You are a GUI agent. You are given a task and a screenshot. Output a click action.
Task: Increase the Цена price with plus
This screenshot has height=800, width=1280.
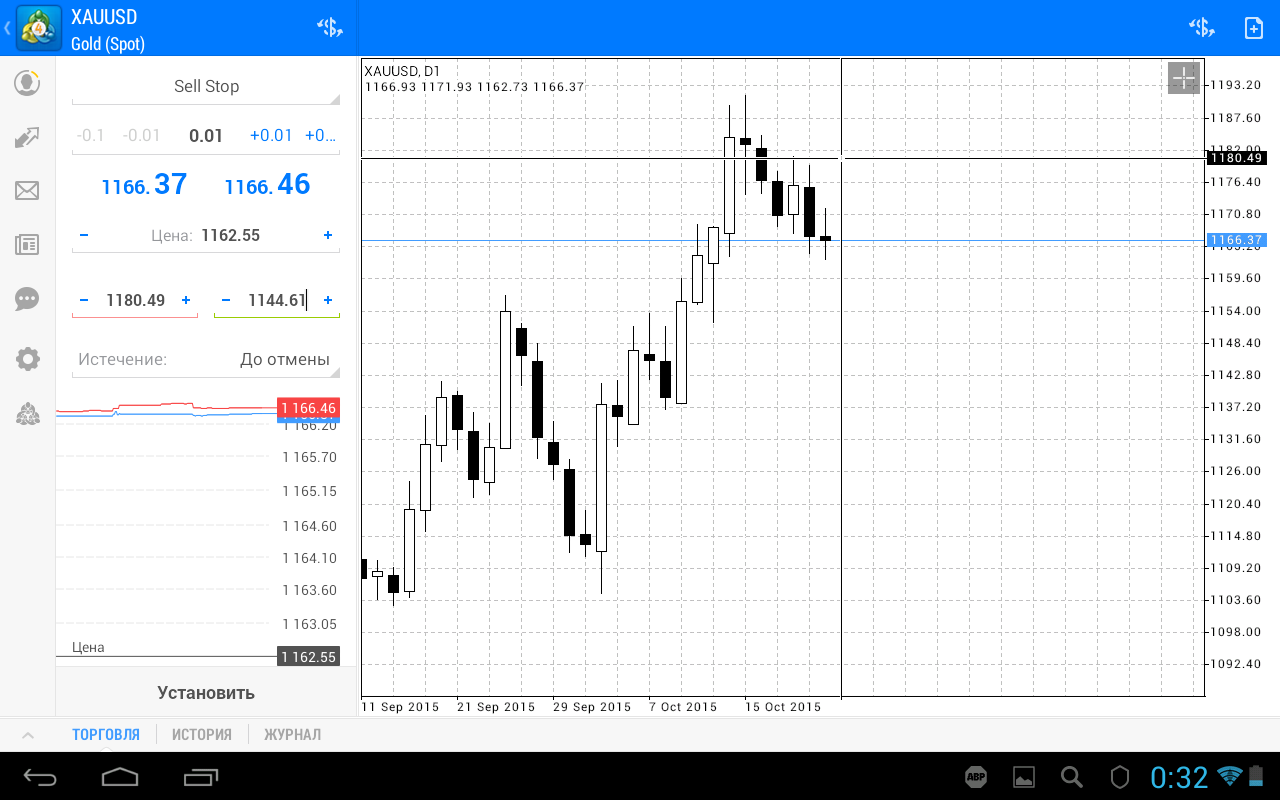[x=328, y=235]
